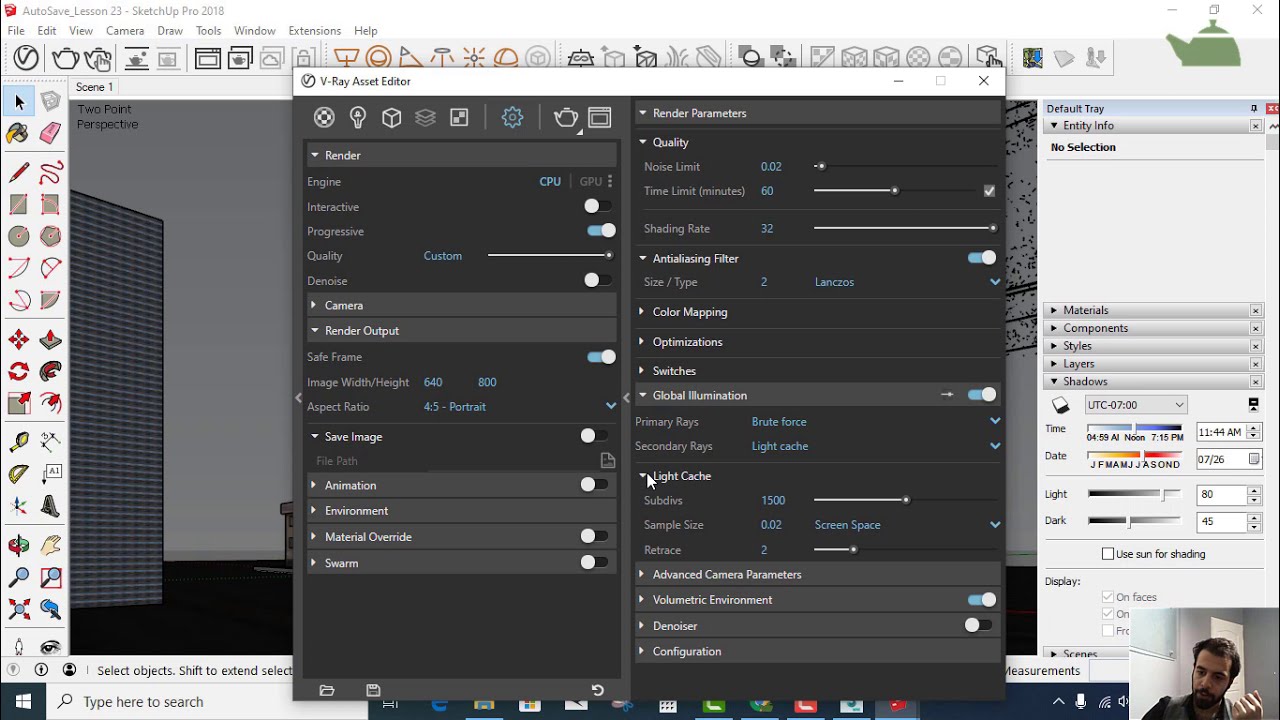Viewport: 1280px width, 720px height.
Task: Select the Move tool
Action: 18,340
